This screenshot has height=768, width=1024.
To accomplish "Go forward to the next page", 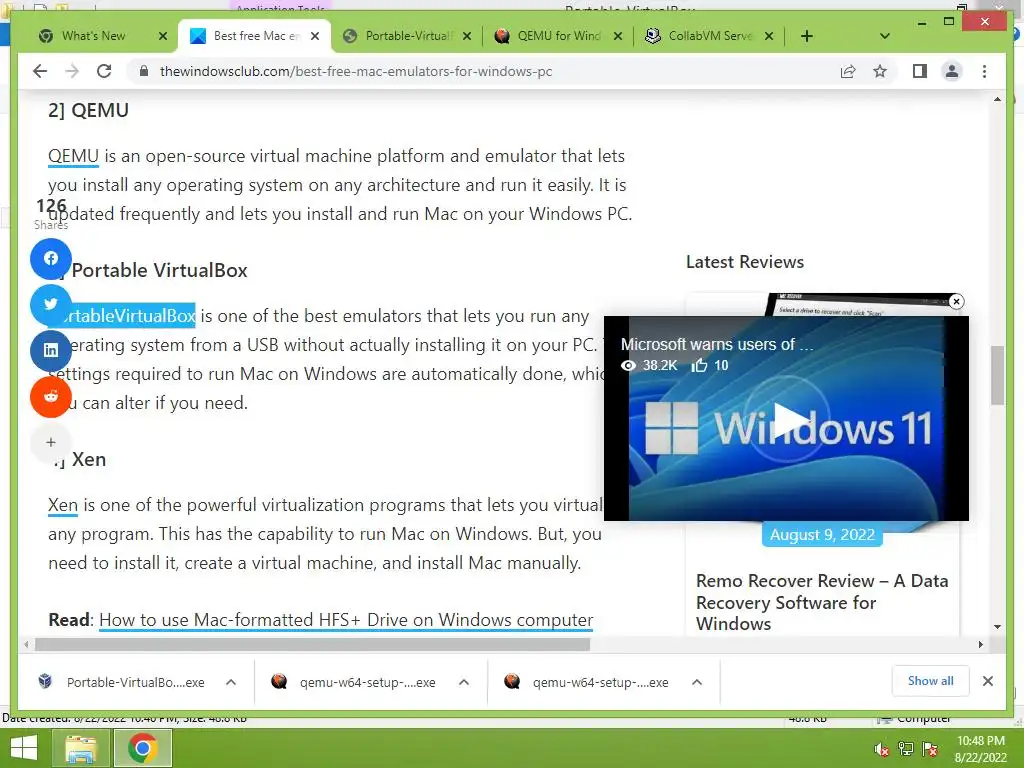I will tap(72, 71).
